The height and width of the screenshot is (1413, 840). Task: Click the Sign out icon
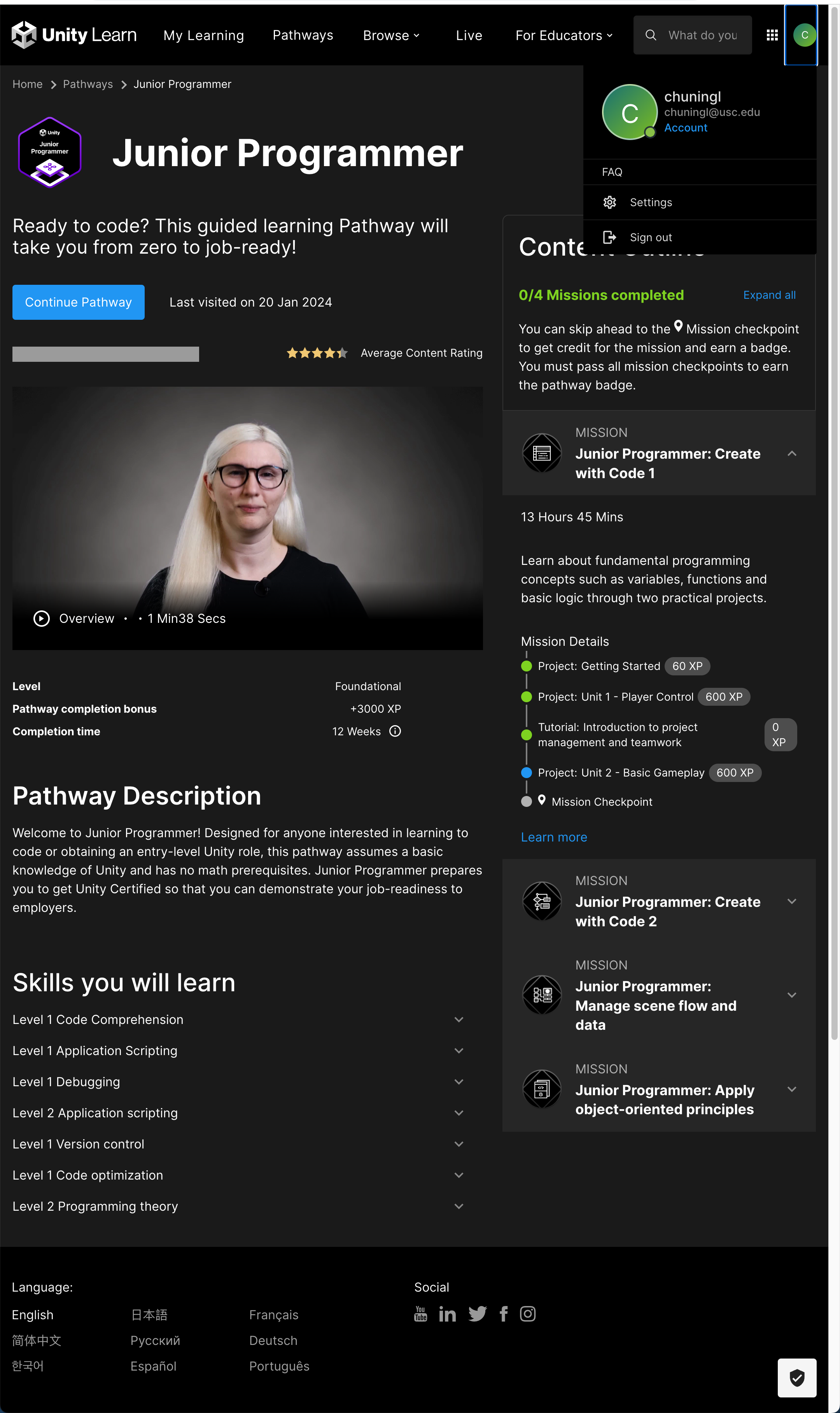click(x=609, y=237)
